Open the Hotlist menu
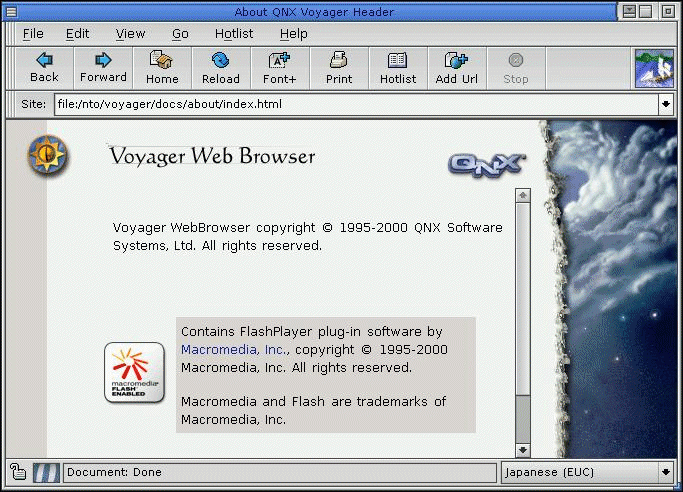The height and width of the screenshot is (492, 683). pos(234,34)
